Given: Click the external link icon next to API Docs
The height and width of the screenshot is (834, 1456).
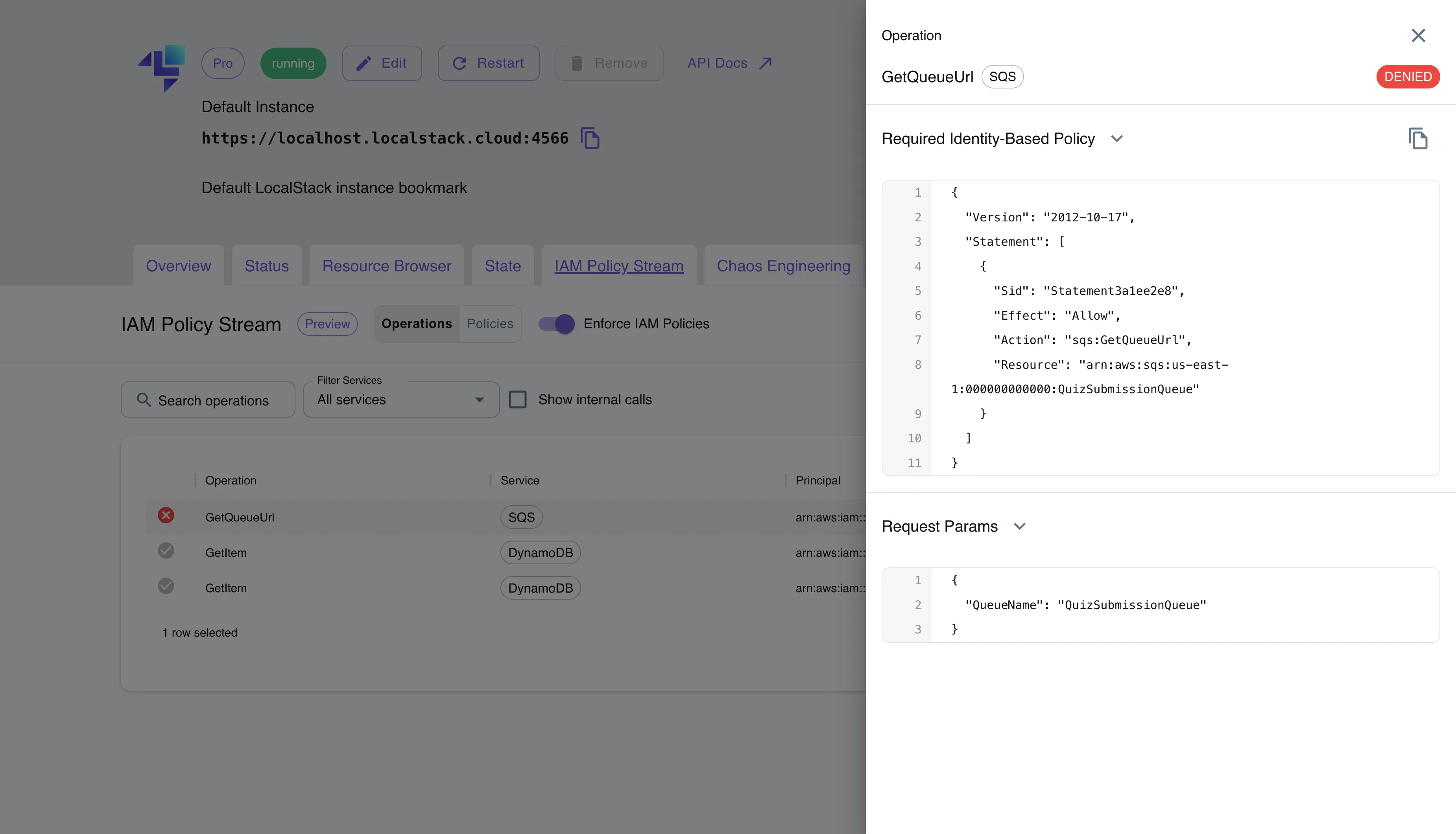Looking at the screenshot, I should click(766, 63).
